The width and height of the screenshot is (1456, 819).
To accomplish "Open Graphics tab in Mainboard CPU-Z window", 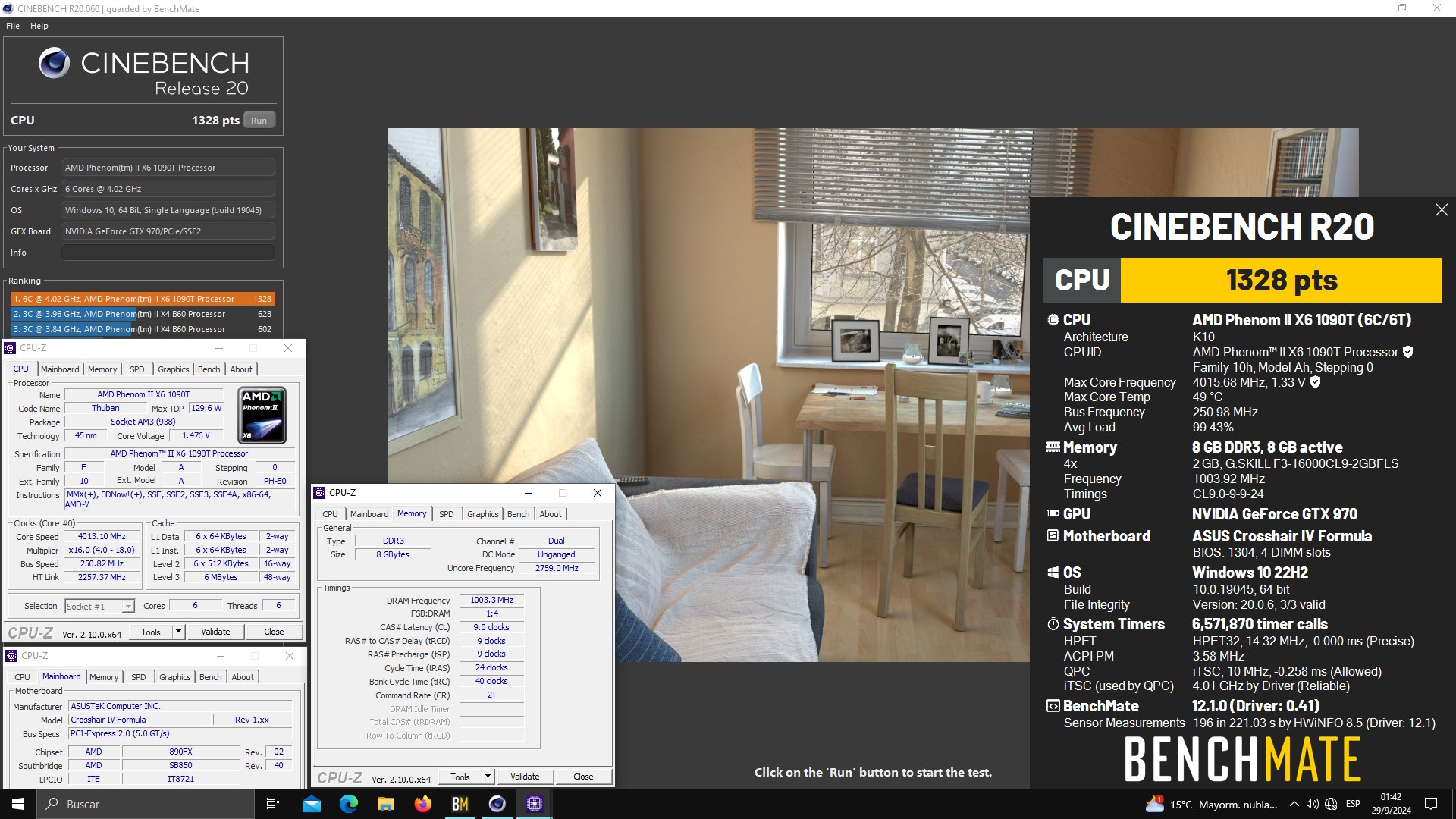I will point(175,677).
